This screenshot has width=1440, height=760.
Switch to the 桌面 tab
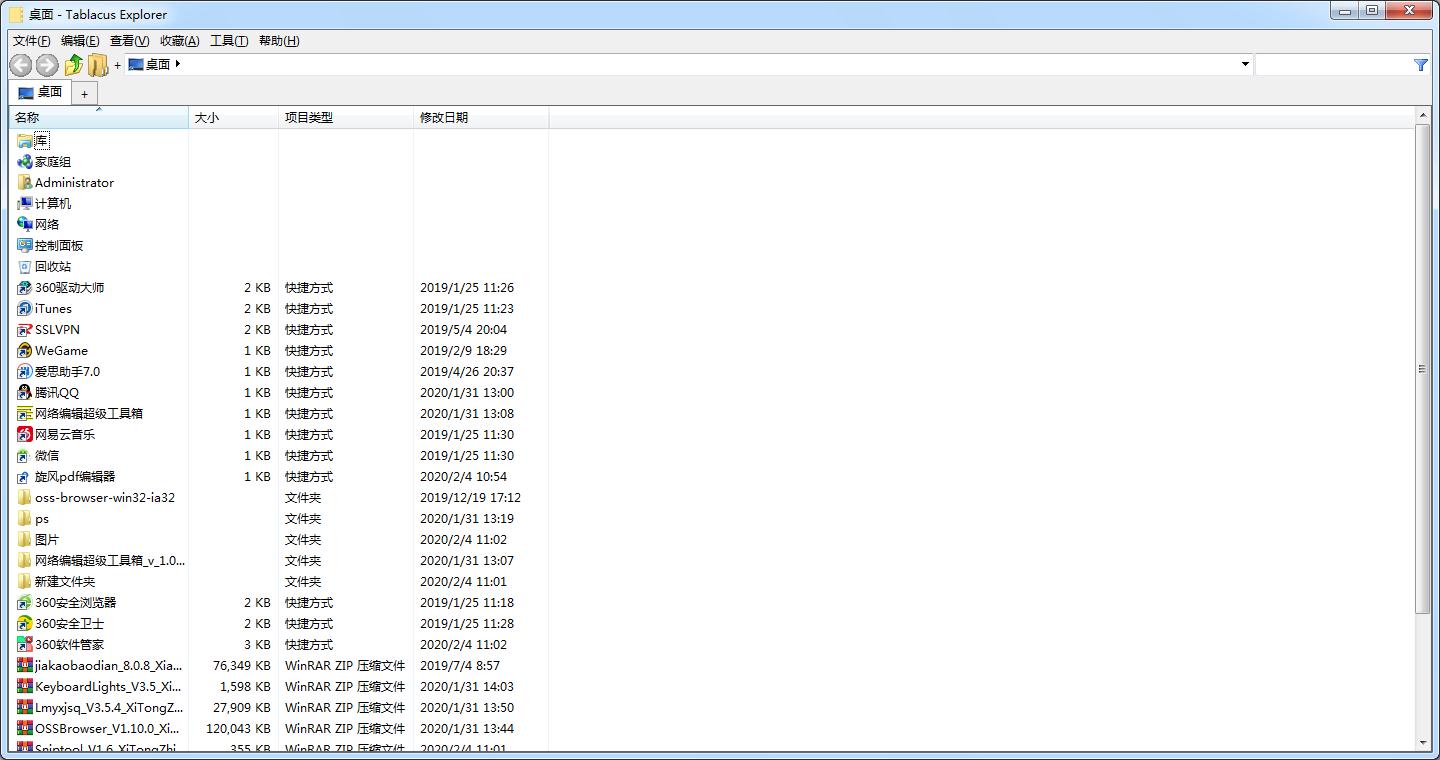click(x=41, y=93)
